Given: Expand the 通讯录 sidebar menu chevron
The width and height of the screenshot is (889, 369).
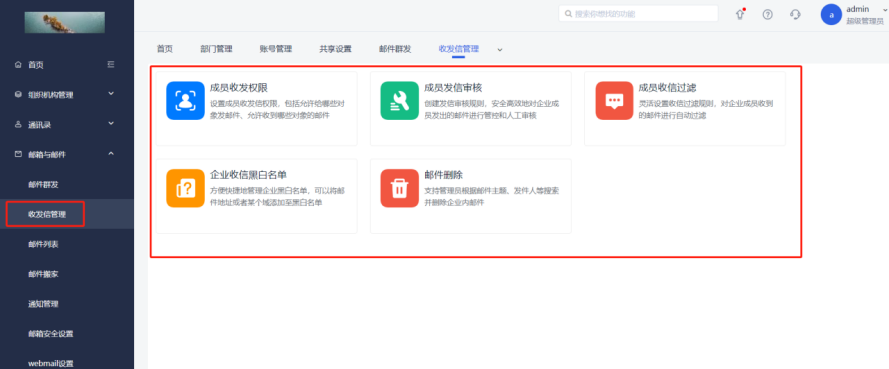Looking at the screenshot, I should click(111, 123).
